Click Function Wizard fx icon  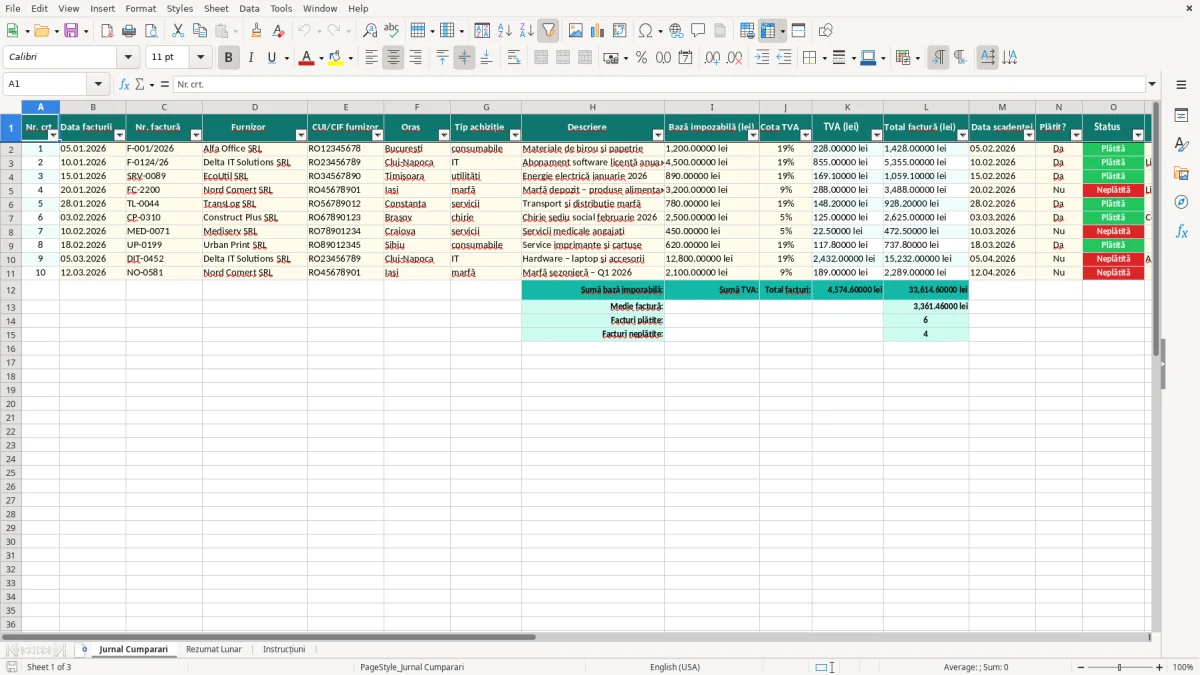(x=124, y=84)
